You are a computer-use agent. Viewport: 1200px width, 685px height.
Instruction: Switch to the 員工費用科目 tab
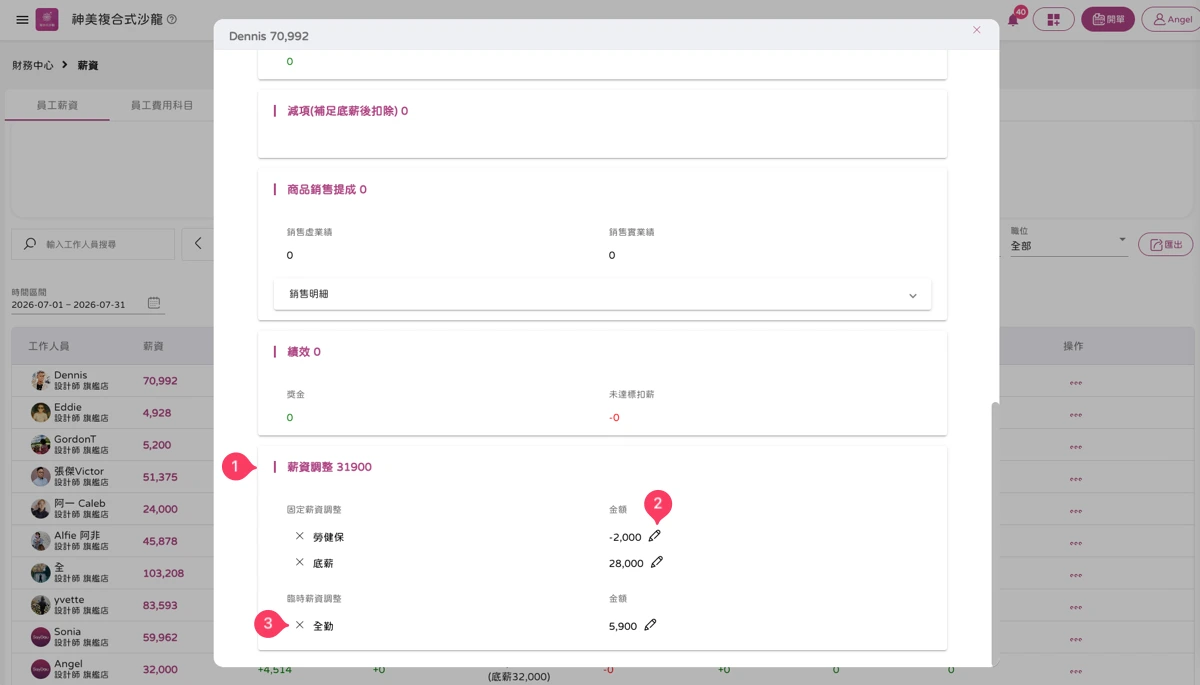pyautogui.click(x=162, y=105)
